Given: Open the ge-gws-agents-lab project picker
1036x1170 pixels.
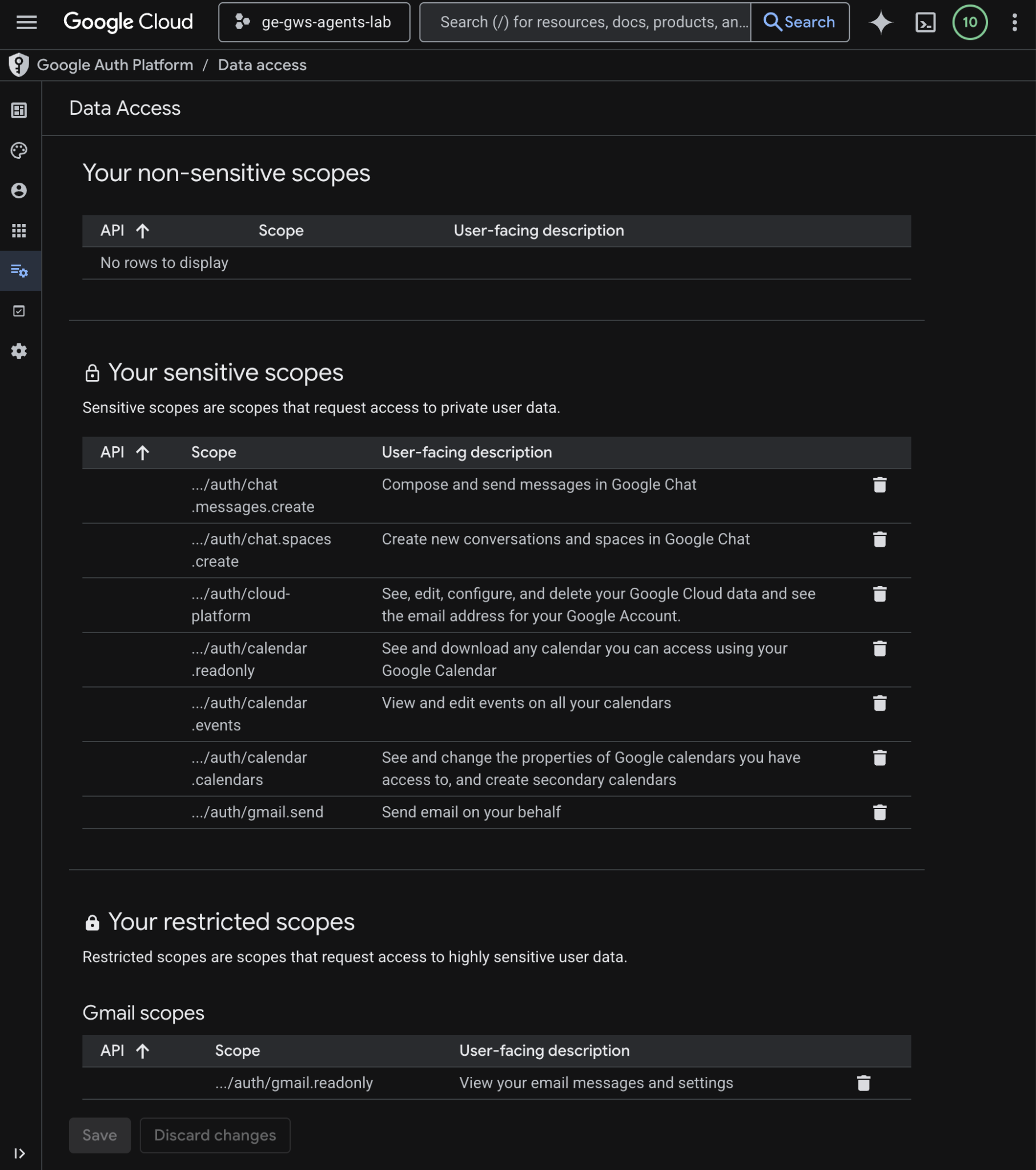Looking at the screenshot, I should coord(314,22).
